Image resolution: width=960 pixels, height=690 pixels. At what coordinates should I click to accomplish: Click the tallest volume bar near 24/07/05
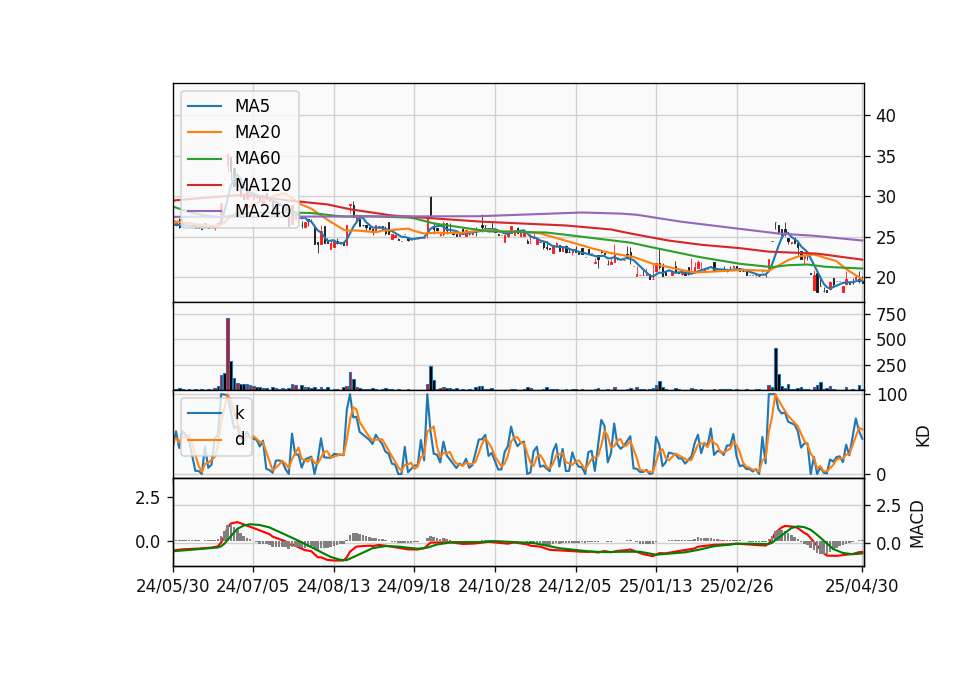click(228, 354)
